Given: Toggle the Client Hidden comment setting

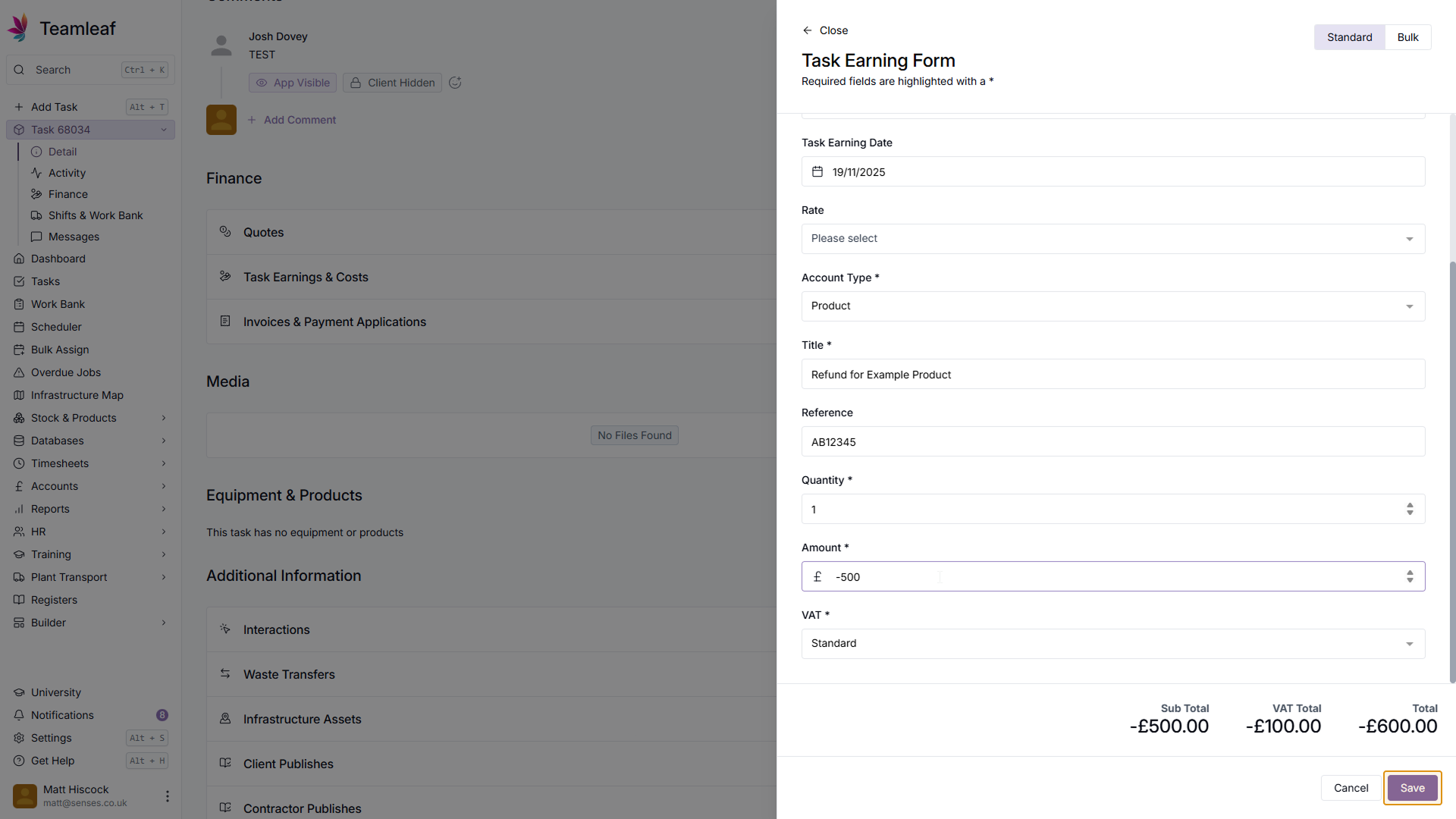Looking at the screenshot, I should (x=392, y=83).
